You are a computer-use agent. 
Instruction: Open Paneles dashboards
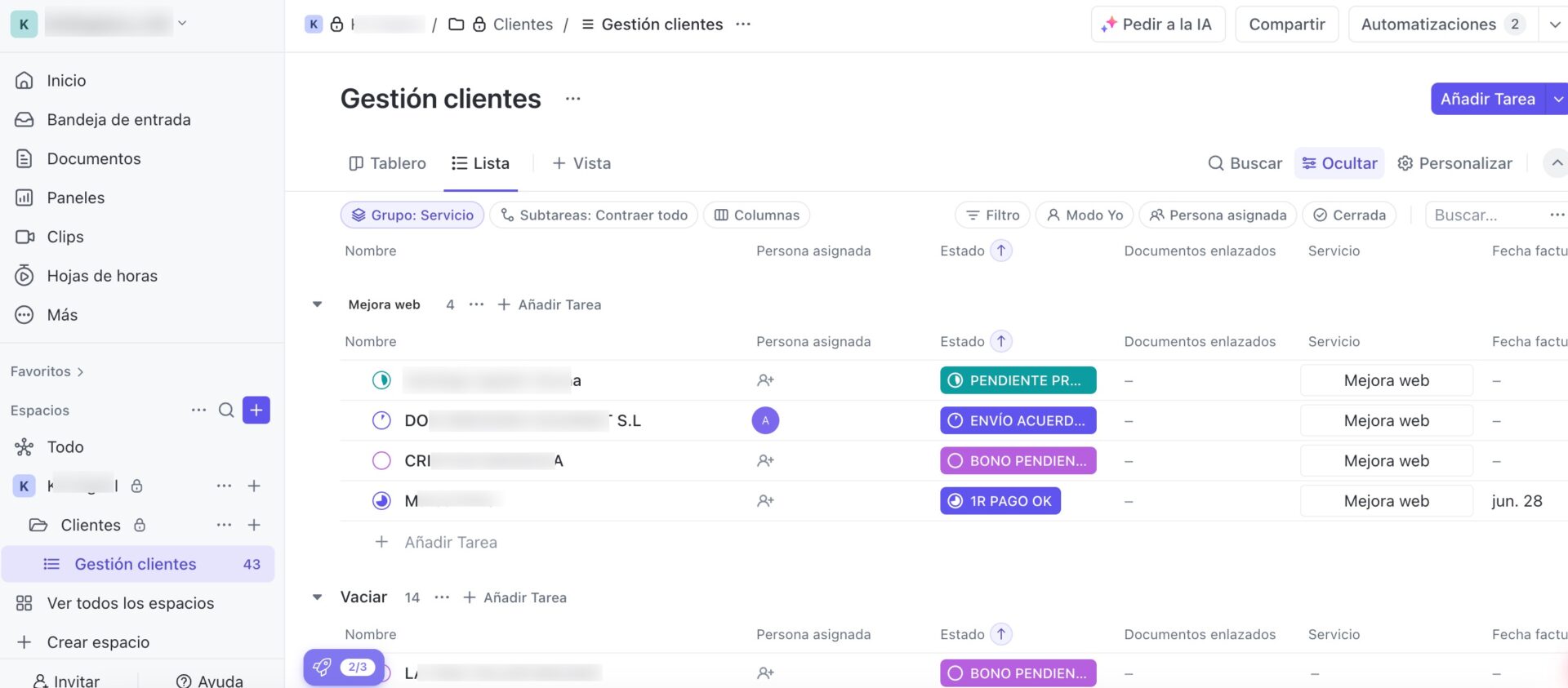pyautogui.click(x=60, y=198)
